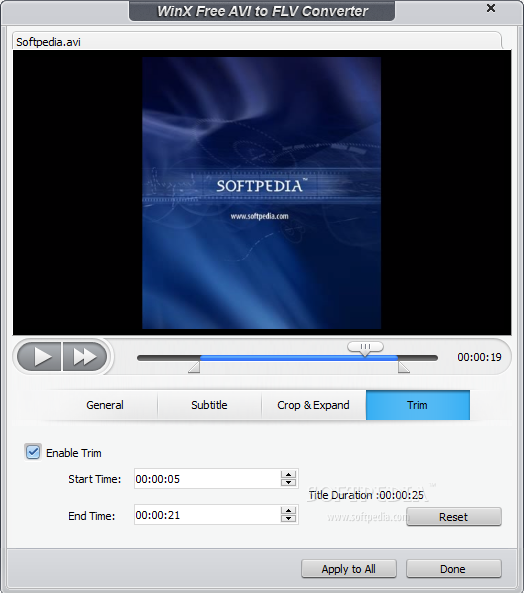Click the trim end marker triangle
Image resolution: width=524 pixels, height=593 pixels.
pos(404,367)
